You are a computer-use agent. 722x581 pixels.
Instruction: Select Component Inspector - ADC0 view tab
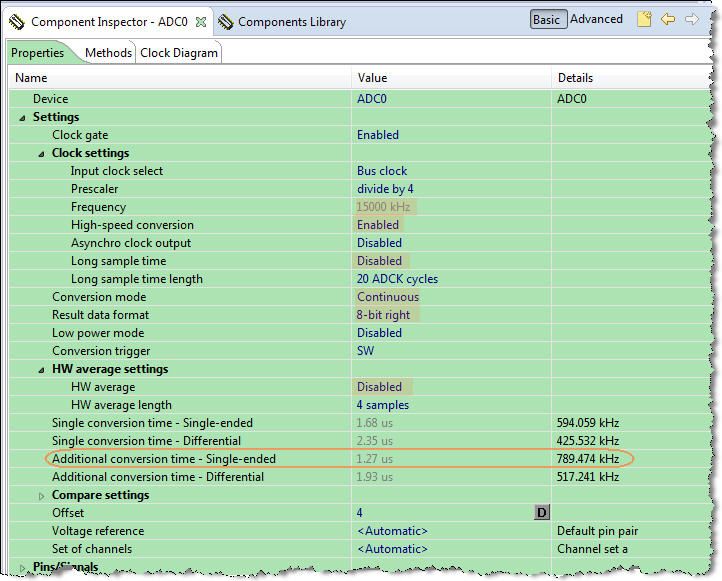click(x=109, y=22)
